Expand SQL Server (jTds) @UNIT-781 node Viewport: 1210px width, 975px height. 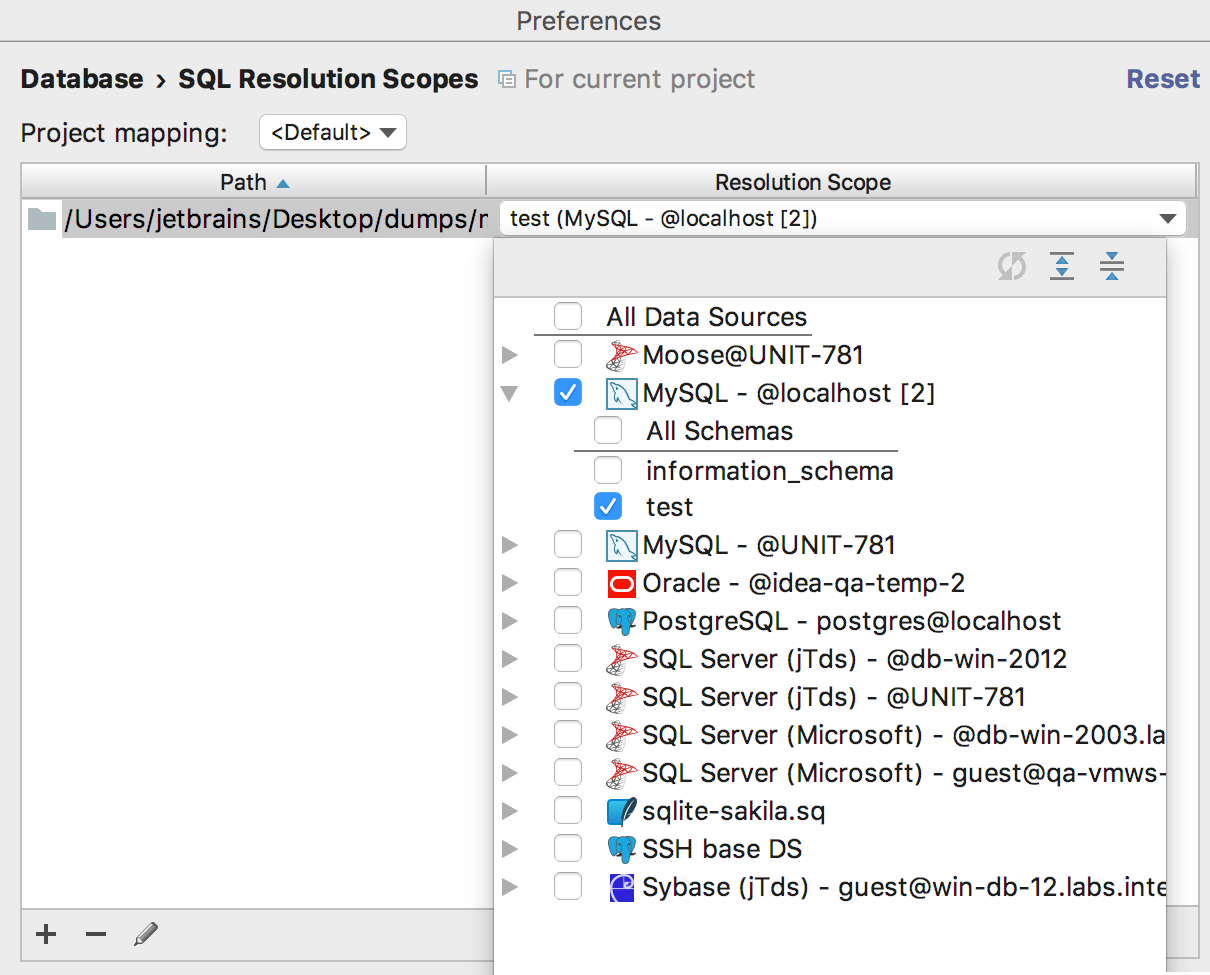(x=510, y=697)
